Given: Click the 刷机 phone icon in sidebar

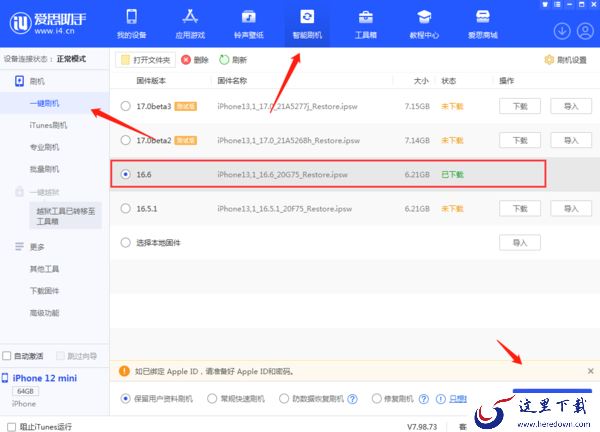Looking at the screenshot, I should tap(19, 81).
